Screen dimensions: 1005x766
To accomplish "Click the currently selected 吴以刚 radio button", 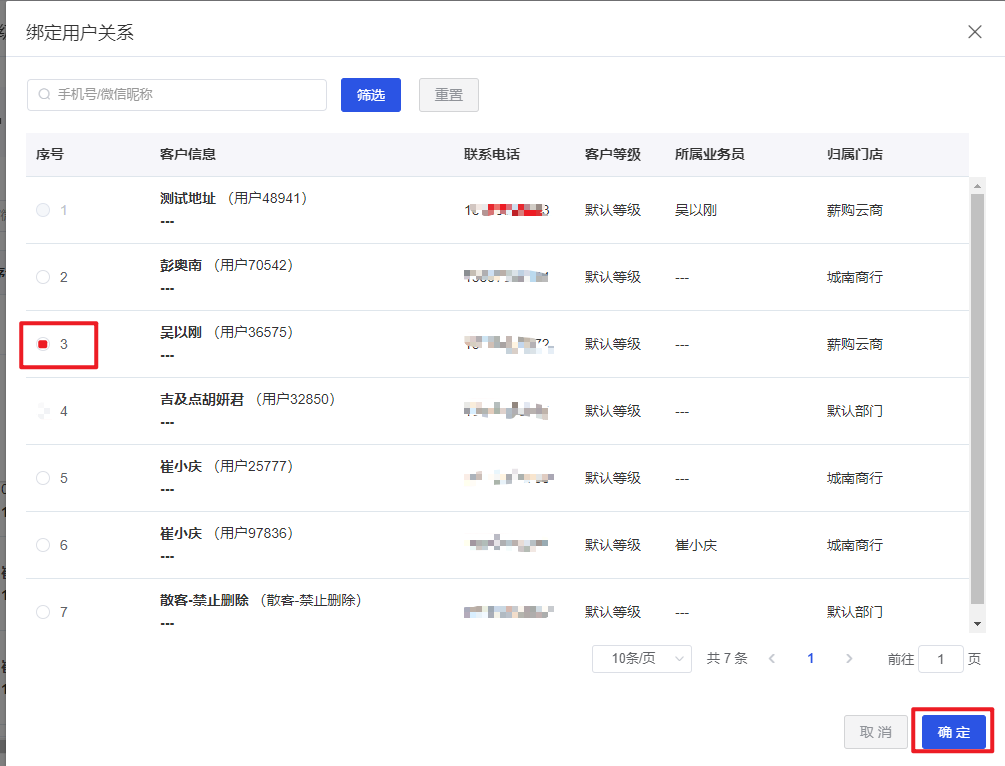I will pyautogui.click(x=40, y=343).
